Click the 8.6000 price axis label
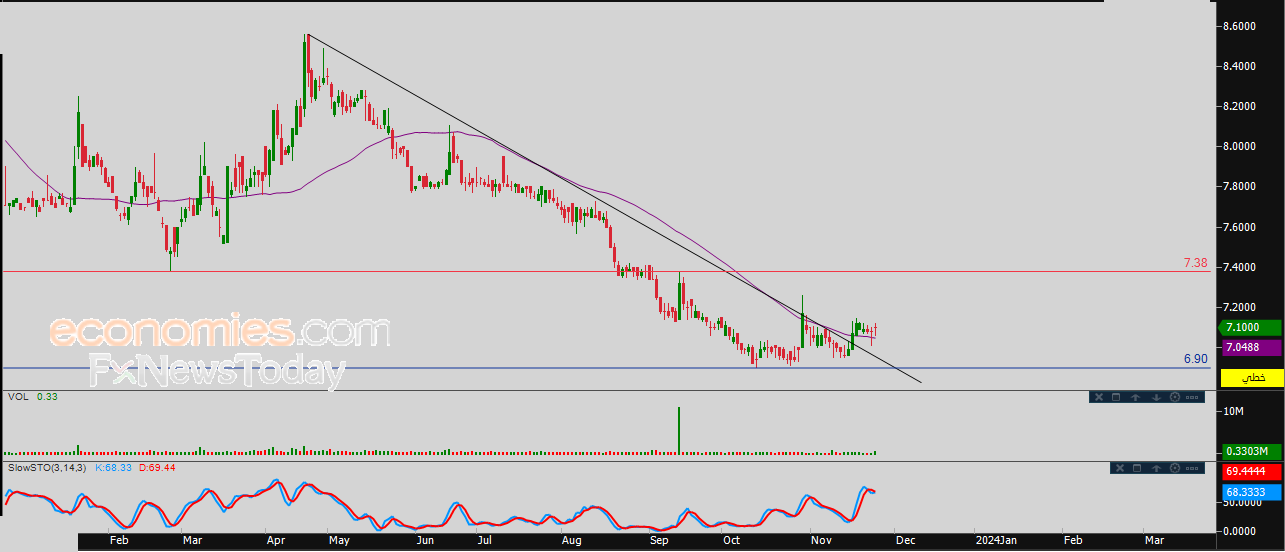 (1241, 26)
